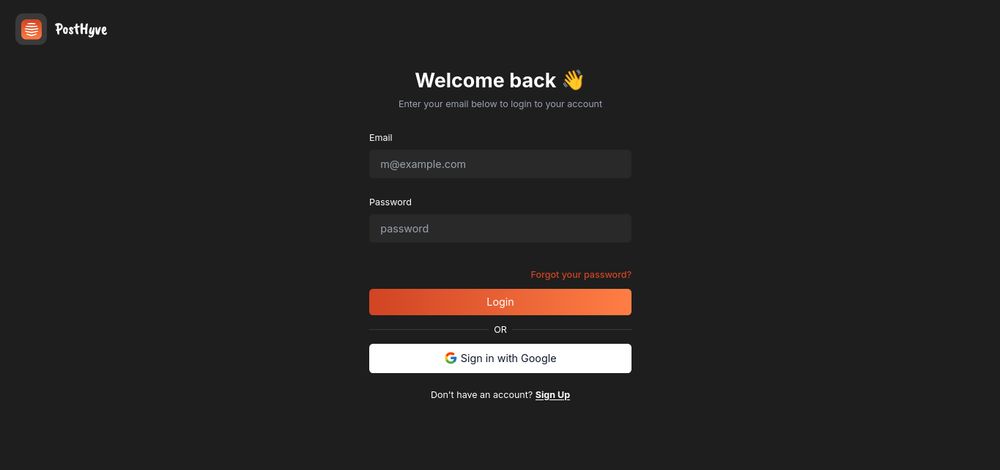Open the Forgot your password link
This screenshot has width=1000, height=470.
[x=581, y=275]
